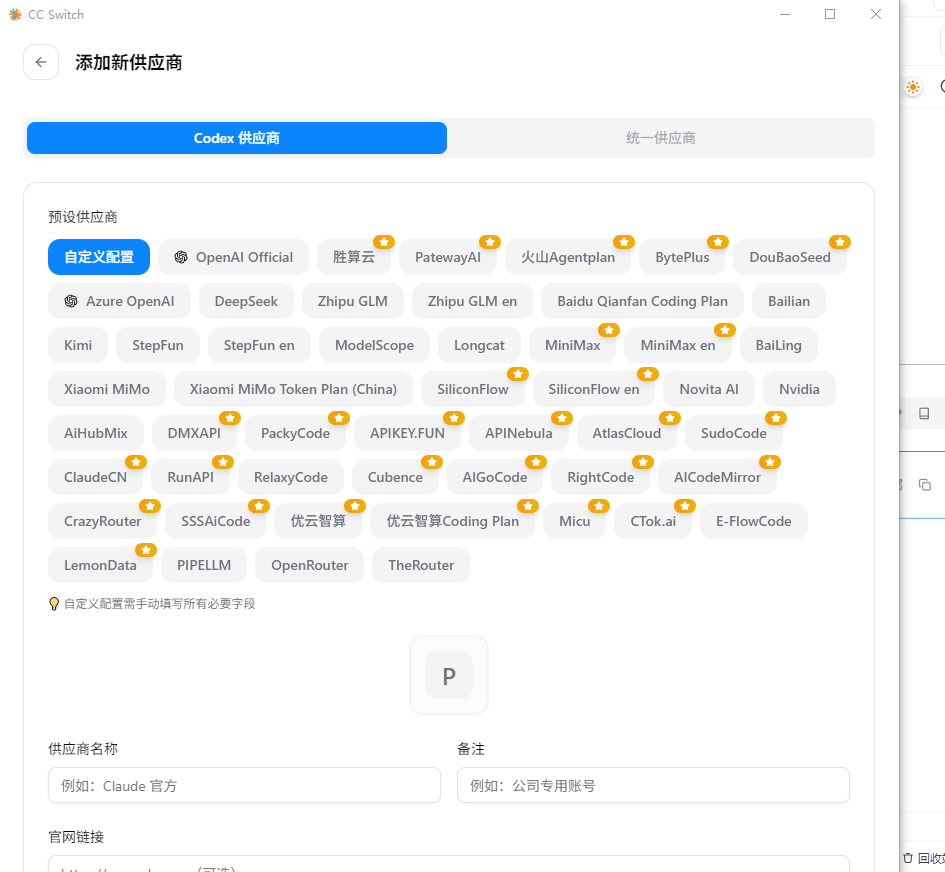Switch to the 统一供应商 tab
The image size is (945, 872).
tap(661, 138)
